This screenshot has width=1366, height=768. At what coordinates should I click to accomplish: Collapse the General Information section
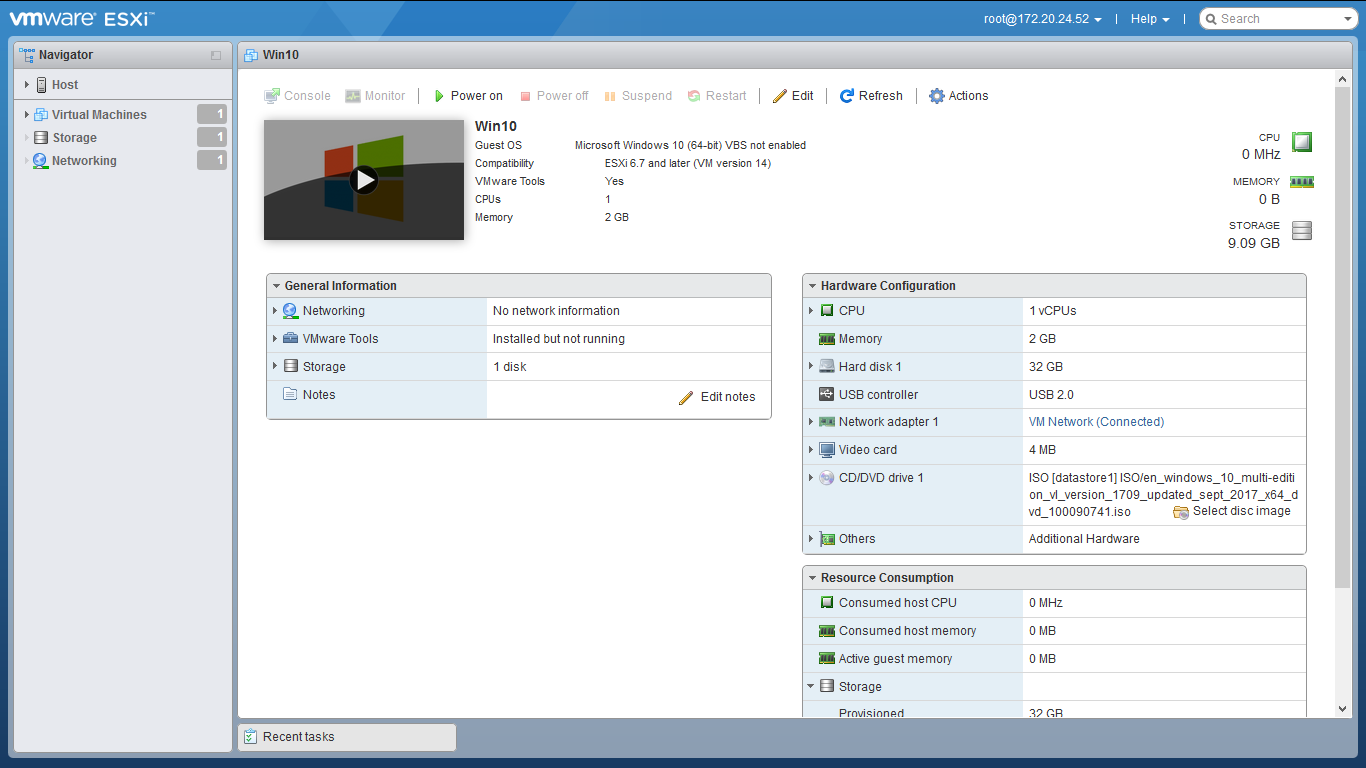point(276,286)
